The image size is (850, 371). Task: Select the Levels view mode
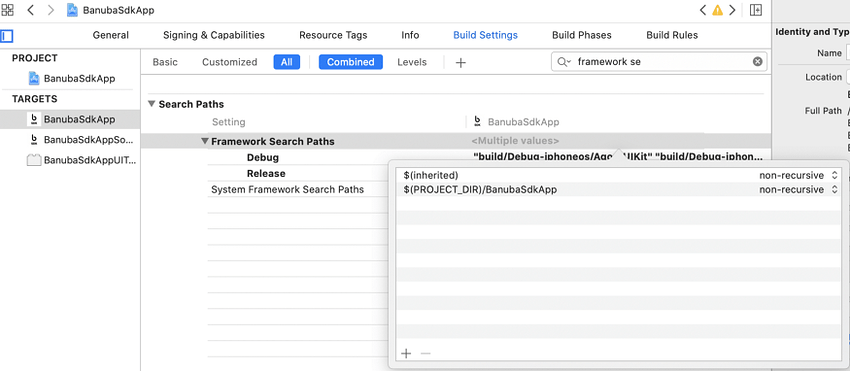[x=411, y=62]
